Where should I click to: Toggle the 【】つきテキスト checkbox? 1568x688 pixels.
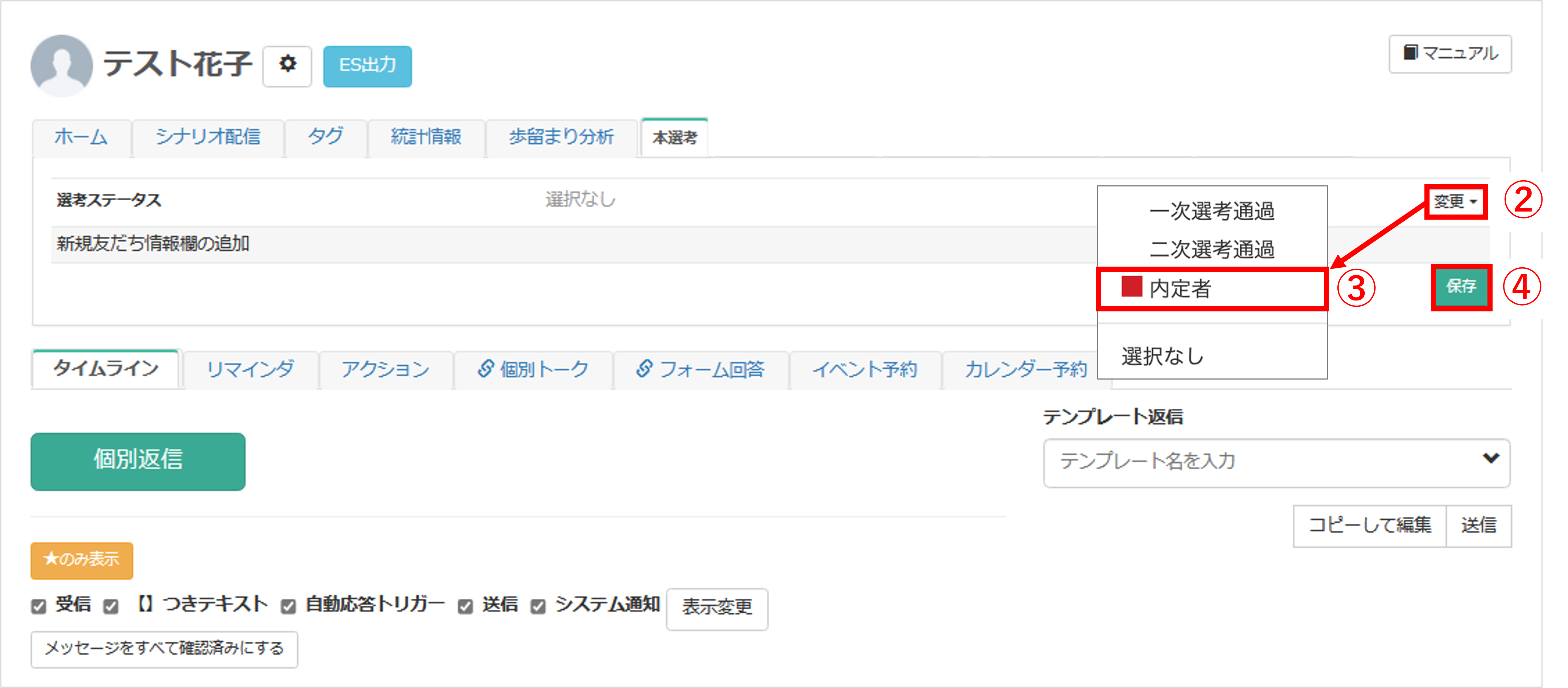[x=110, y=606]
